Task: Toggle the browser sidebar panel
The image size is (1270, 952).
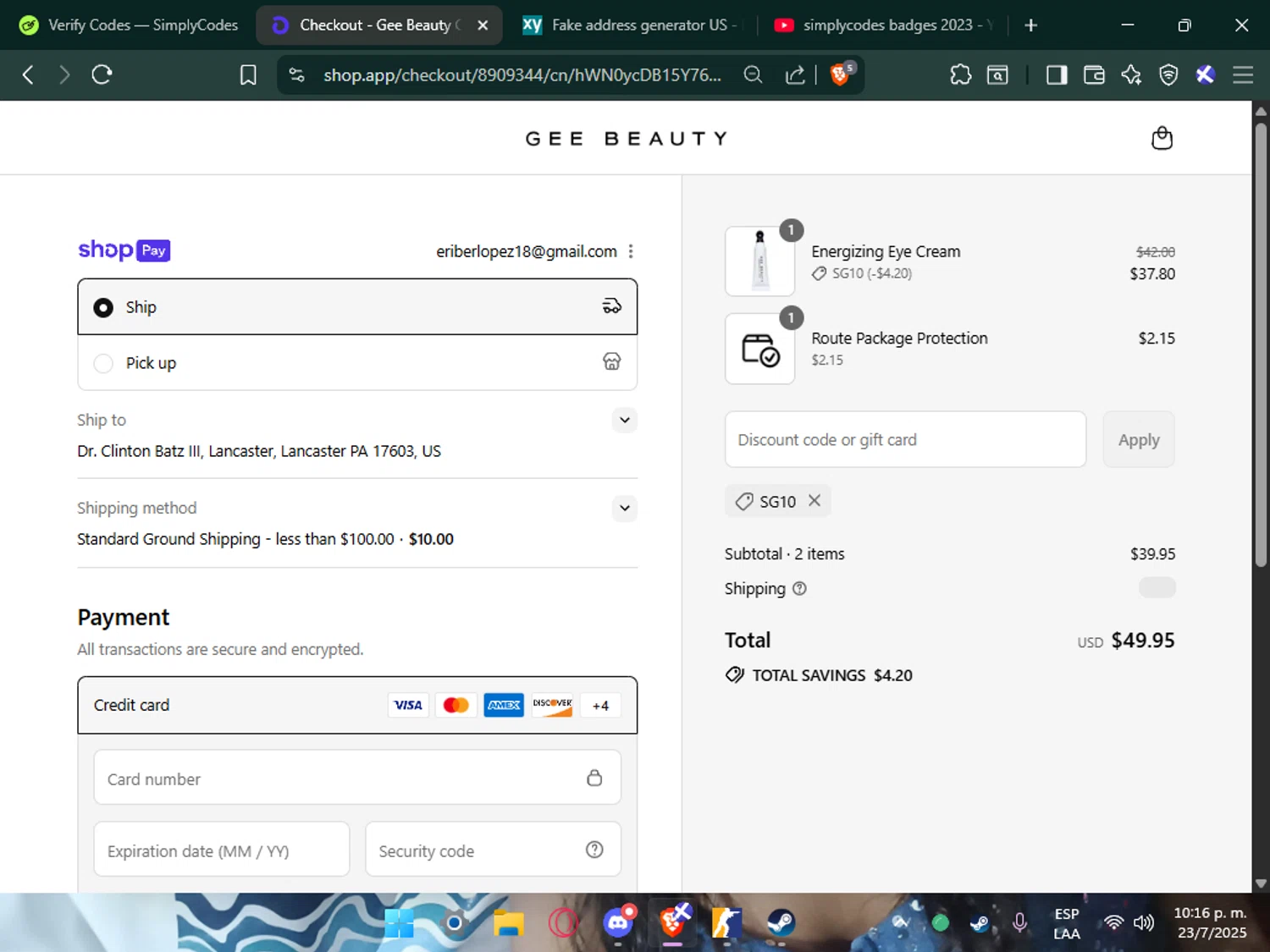Action: pos(1056,74)
